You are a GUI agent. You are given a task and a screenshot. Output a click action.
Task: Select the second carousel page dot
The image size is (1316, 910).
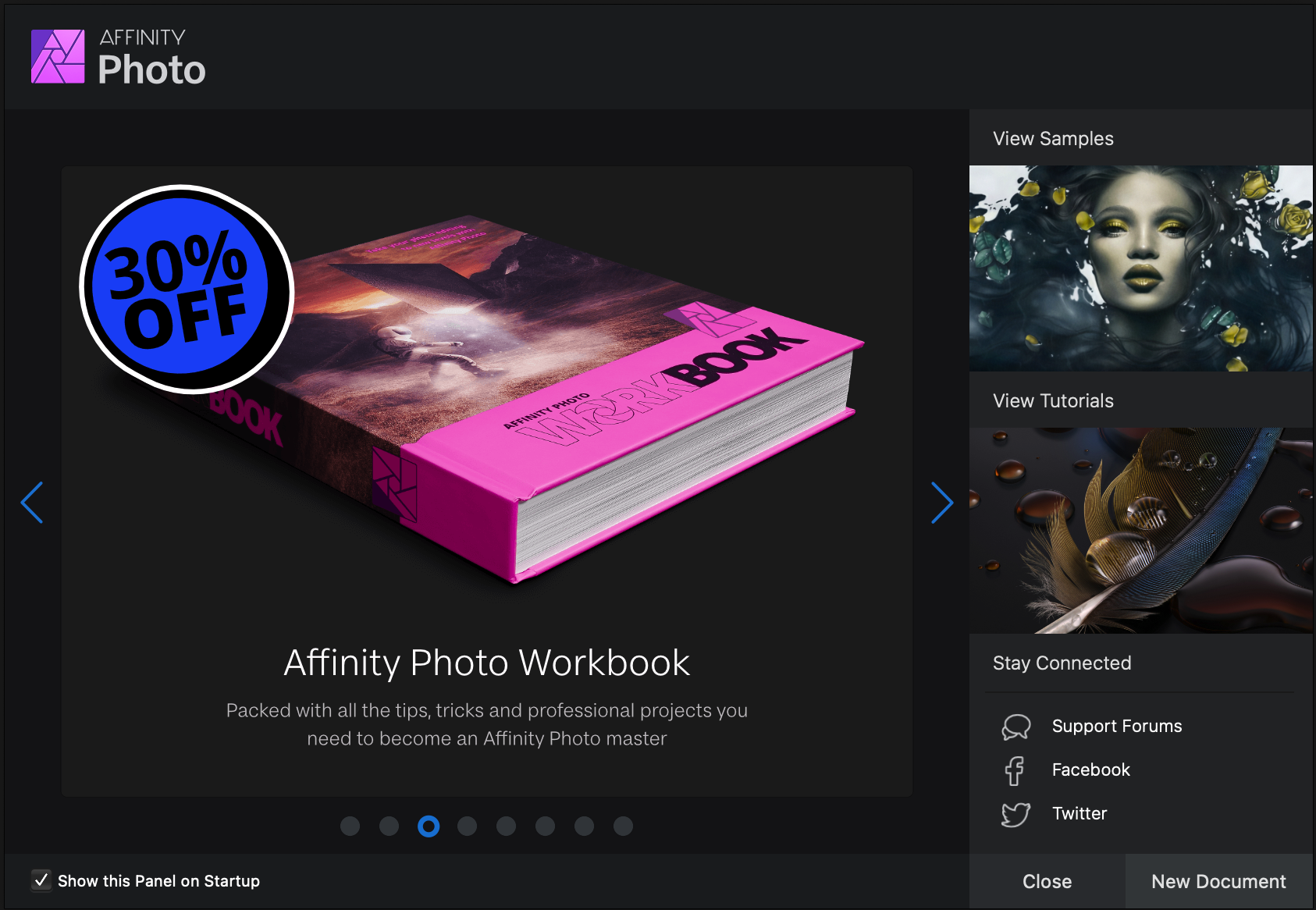tap(389, 826)
